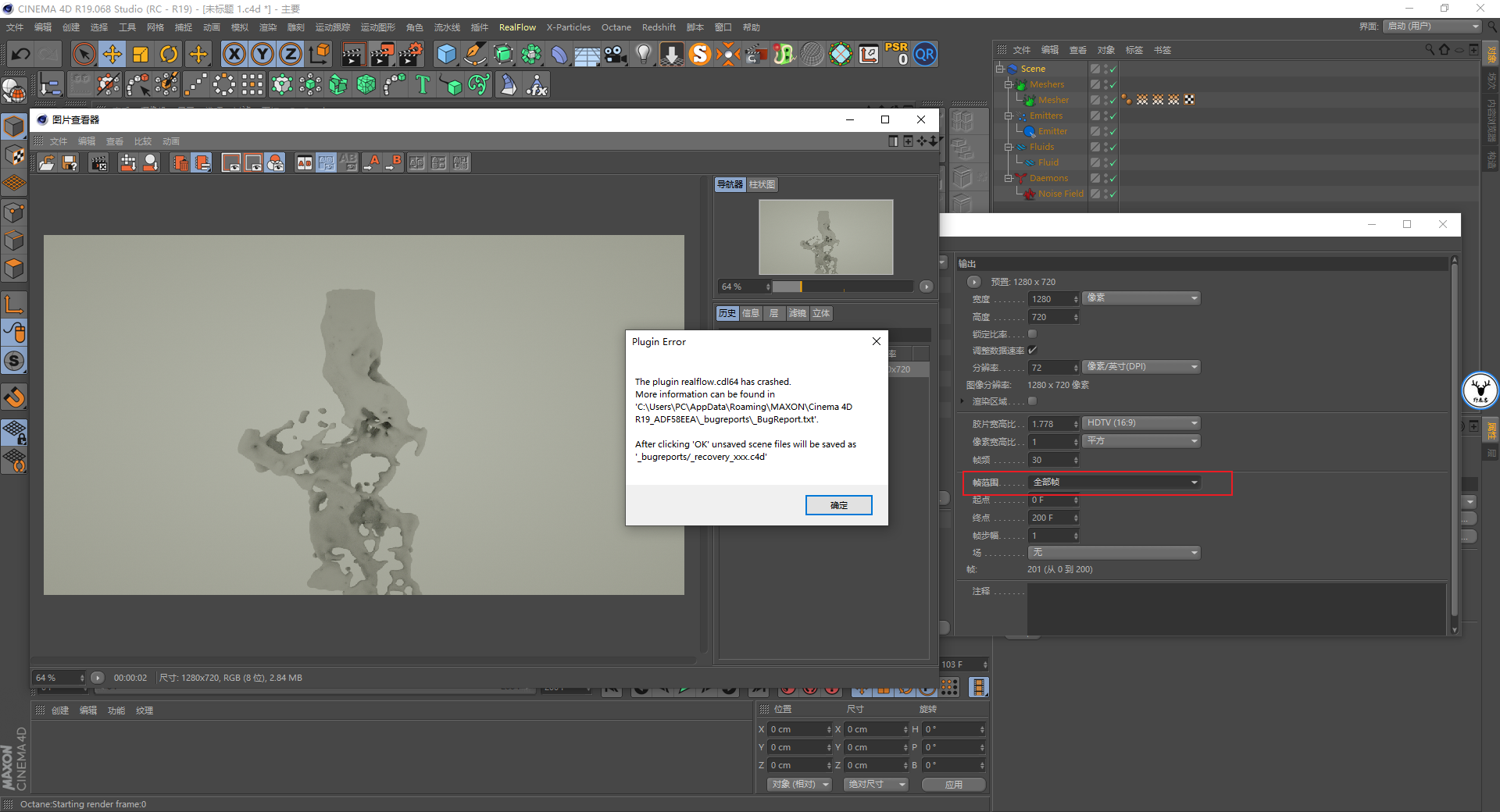Select the Rotate tool

coord(169,54)
